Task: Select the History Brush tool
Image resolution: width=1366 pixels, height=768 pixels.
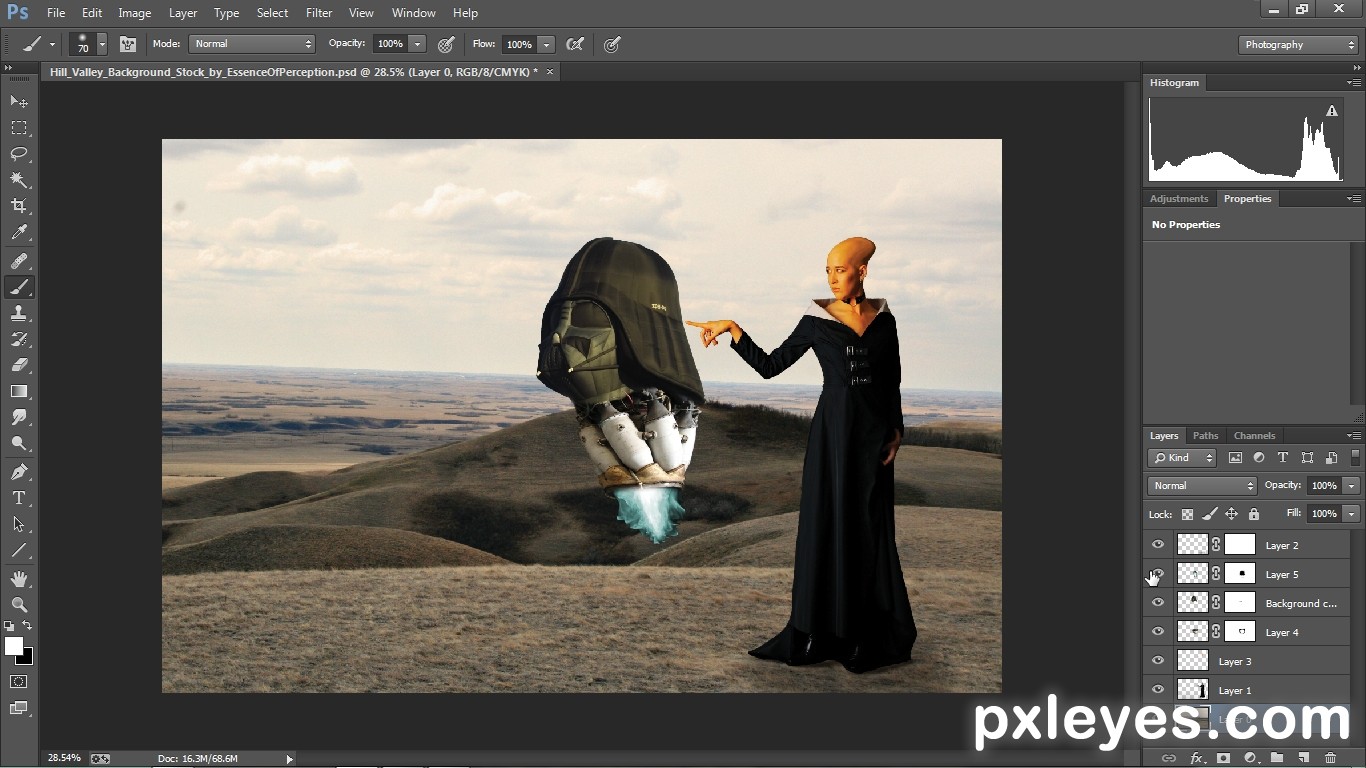Action: coord(19,339)
